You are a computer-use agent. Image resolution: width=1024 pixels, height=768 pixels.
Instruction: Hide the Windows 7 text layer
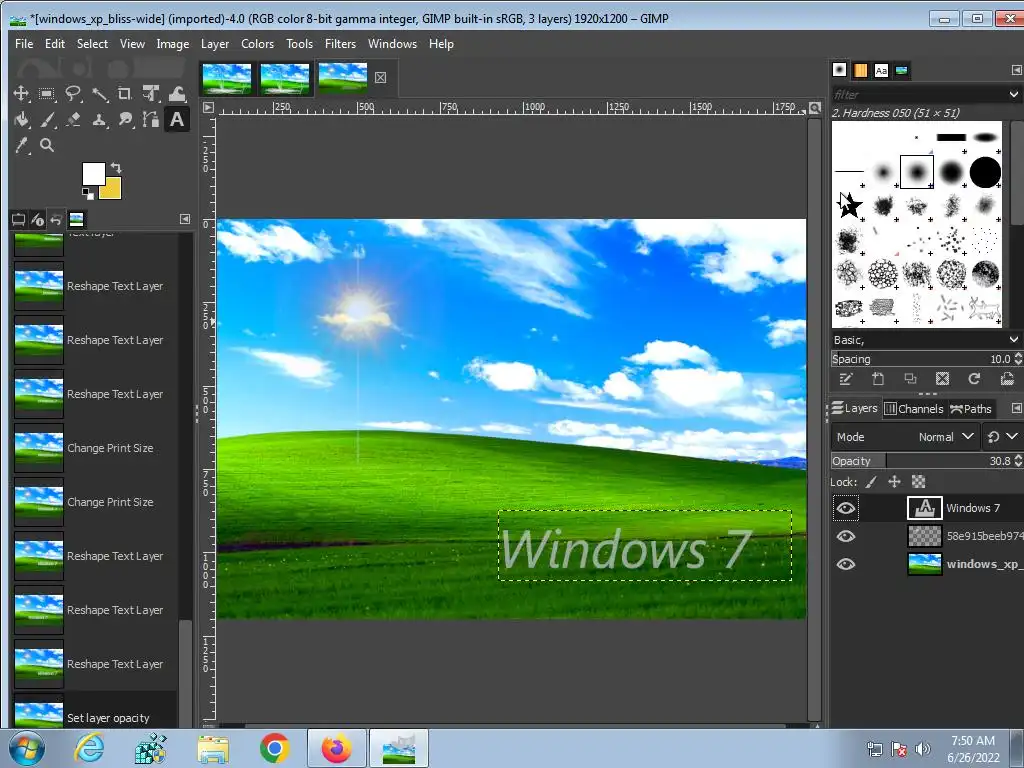click(846, 508)
